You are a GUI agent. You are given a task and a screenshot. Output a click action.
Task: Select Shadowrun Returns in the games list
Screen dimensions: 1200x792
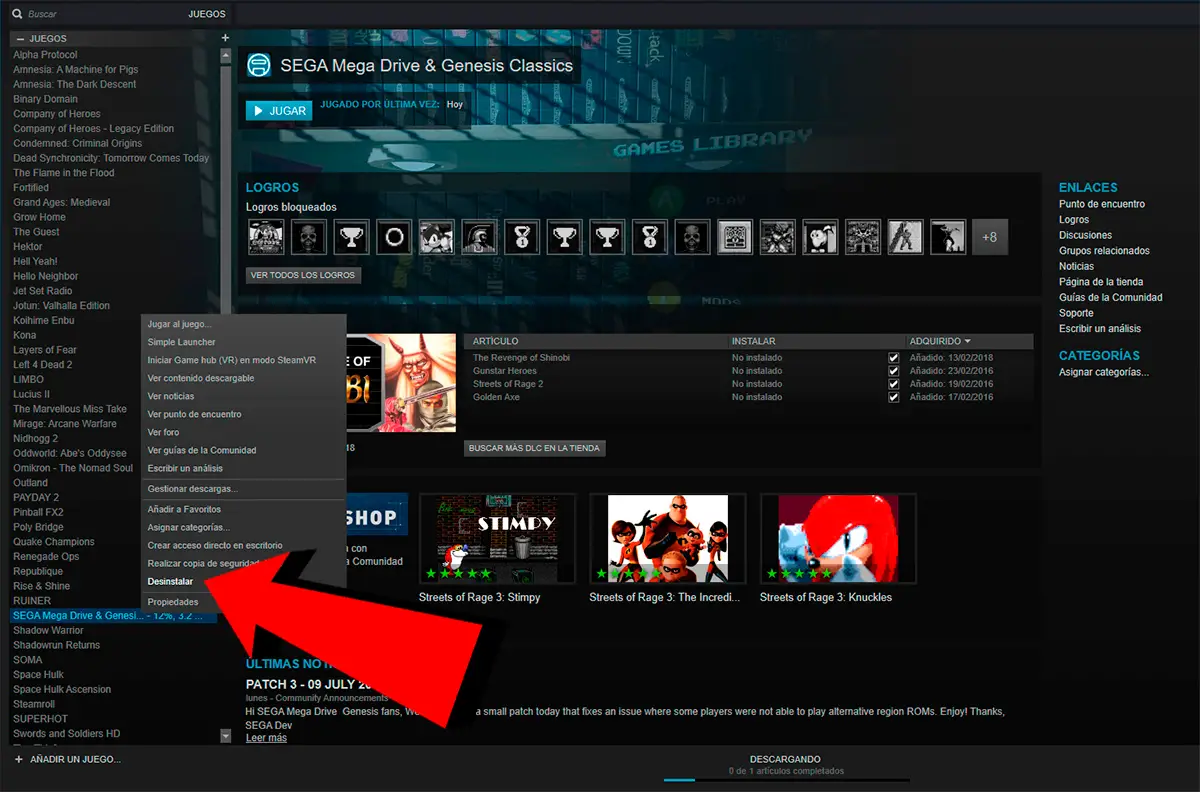point(57,645)
